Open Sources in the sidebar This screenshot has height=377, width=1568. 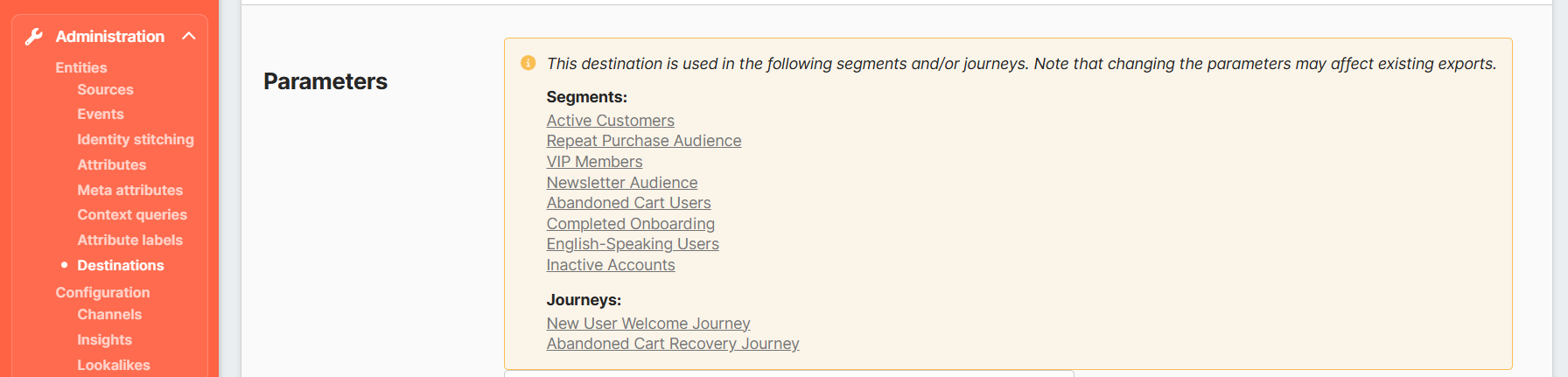coord(105,89)
